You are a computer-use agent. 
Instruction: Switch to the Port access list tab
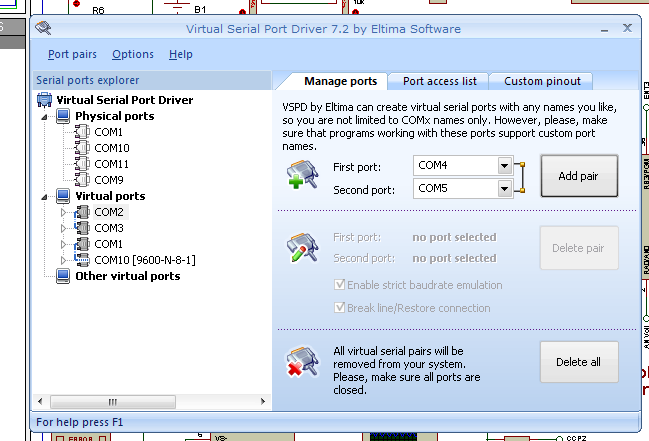[439, 81]
